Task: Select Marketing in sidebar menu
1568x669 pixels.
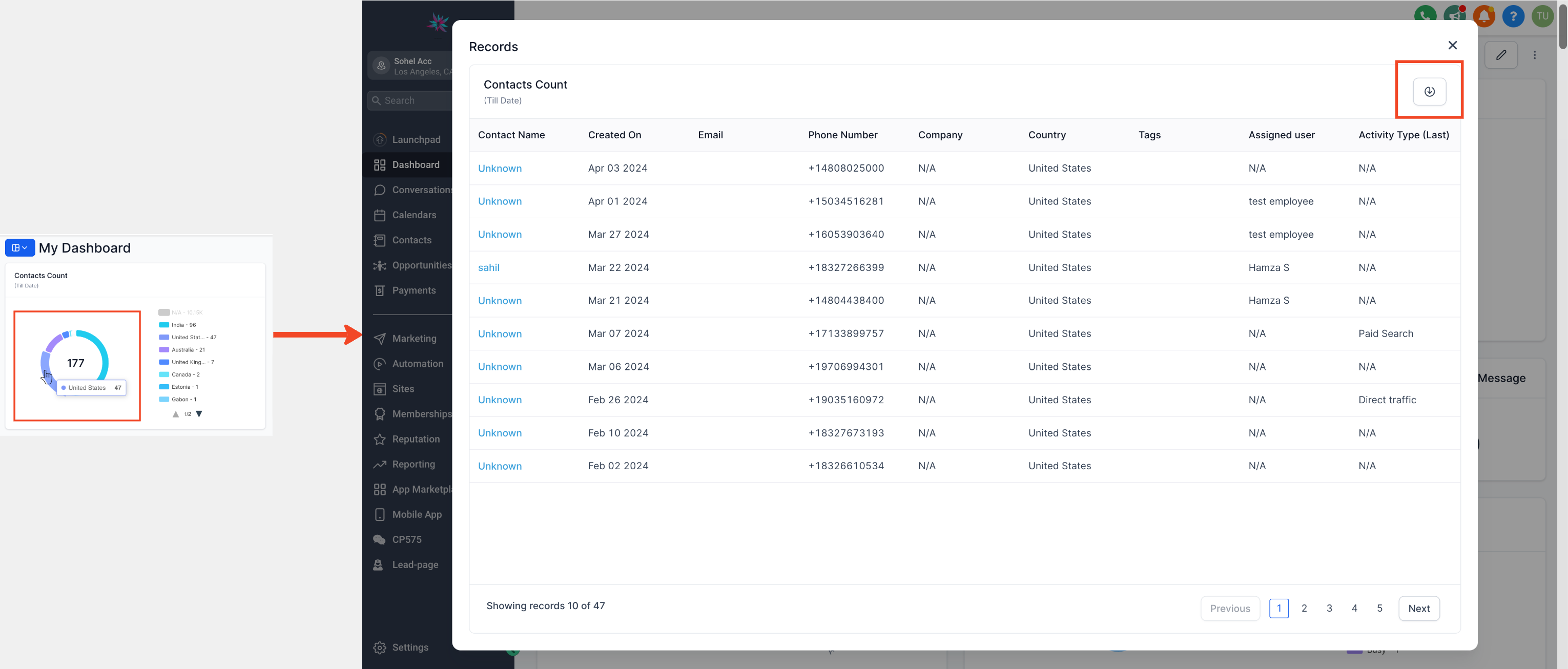Action: pos(414,339)
